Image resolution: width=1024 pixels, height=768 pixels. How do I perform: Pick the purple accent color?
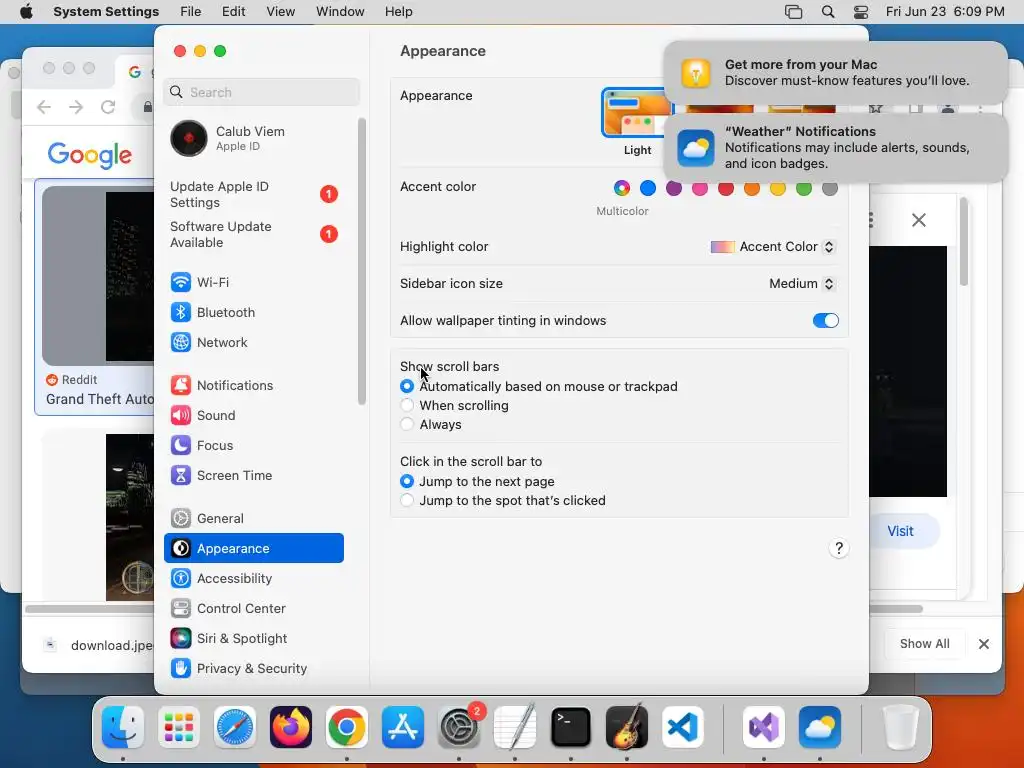674,189
